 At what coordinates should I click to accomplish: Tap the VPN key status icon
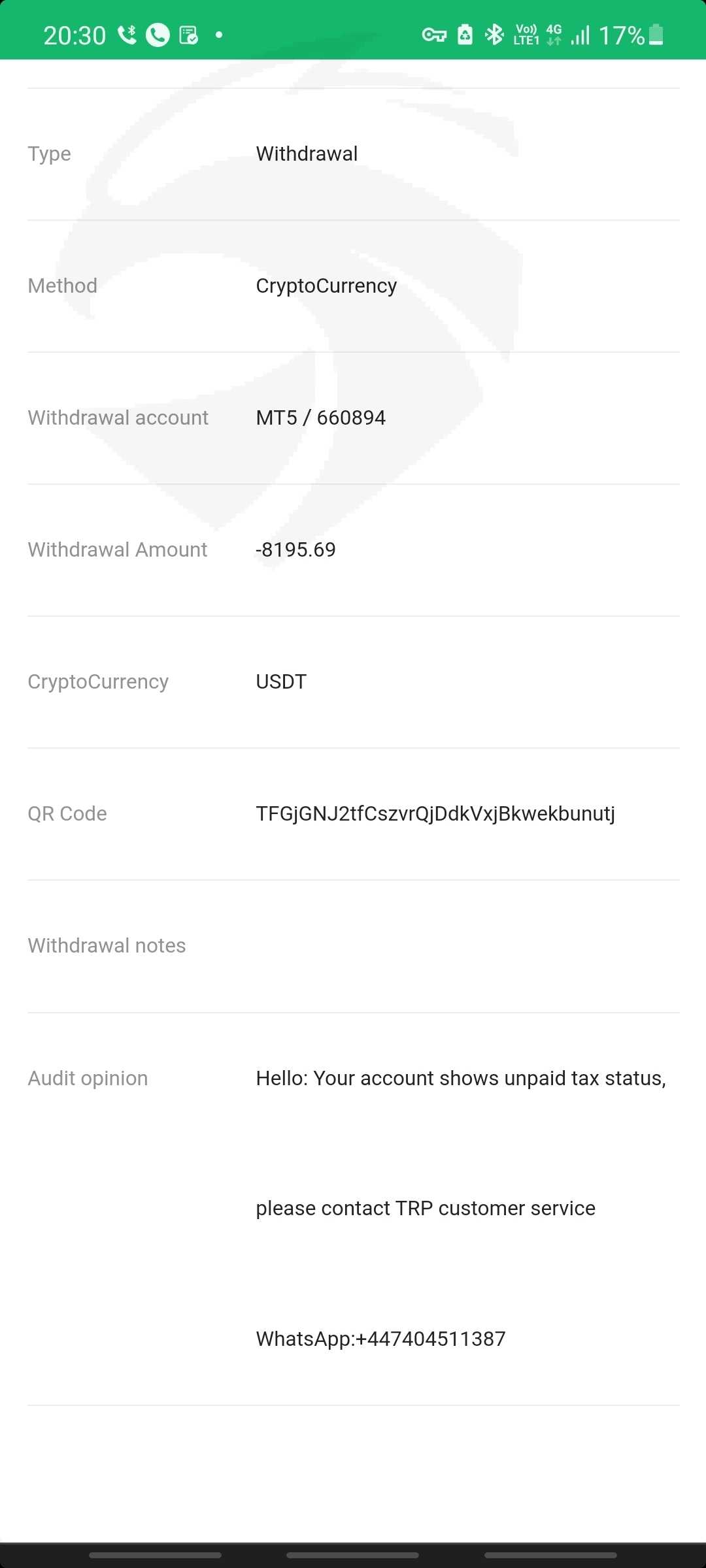pos(434,35)
